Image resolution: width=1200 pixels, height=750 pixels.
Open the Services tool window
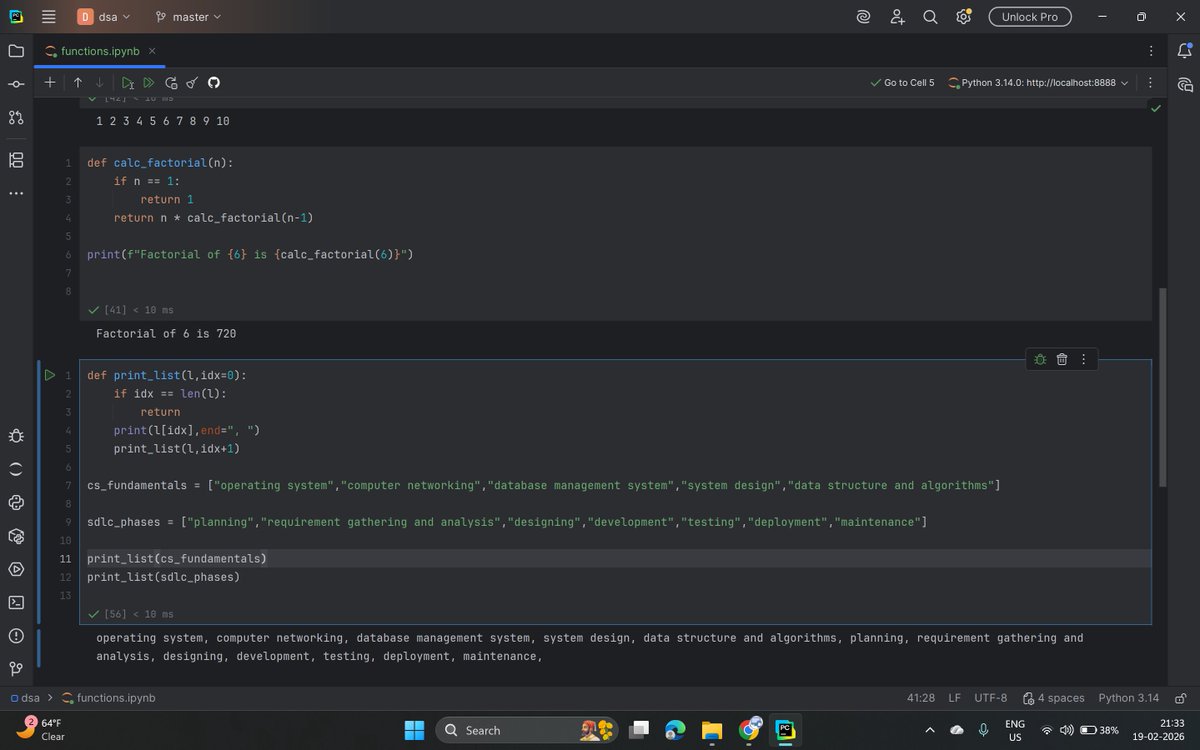click(x=15, y=569)
